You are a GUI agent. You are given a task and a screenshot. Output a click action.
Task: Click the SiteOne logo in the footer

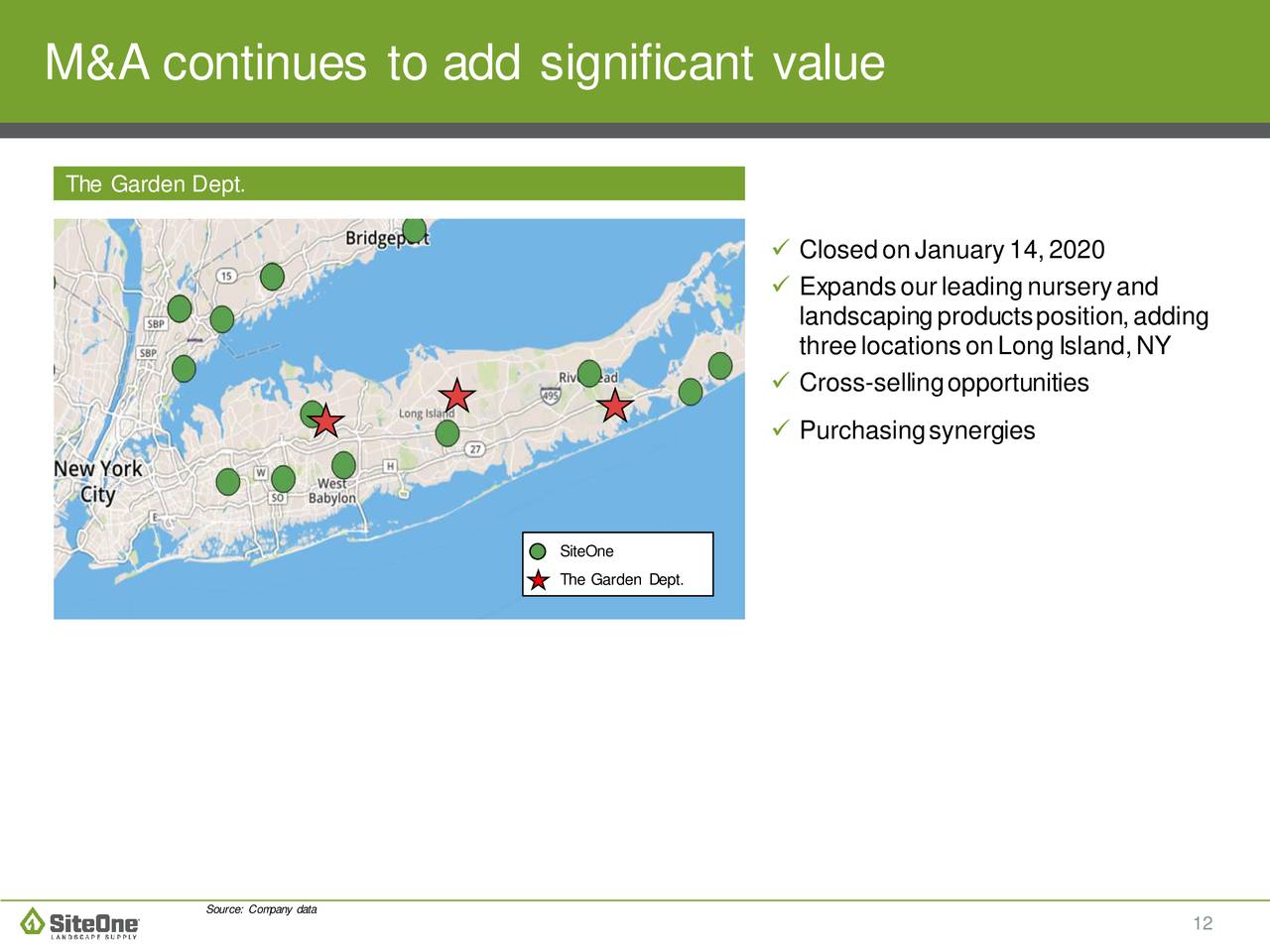[x=81, y=922]
